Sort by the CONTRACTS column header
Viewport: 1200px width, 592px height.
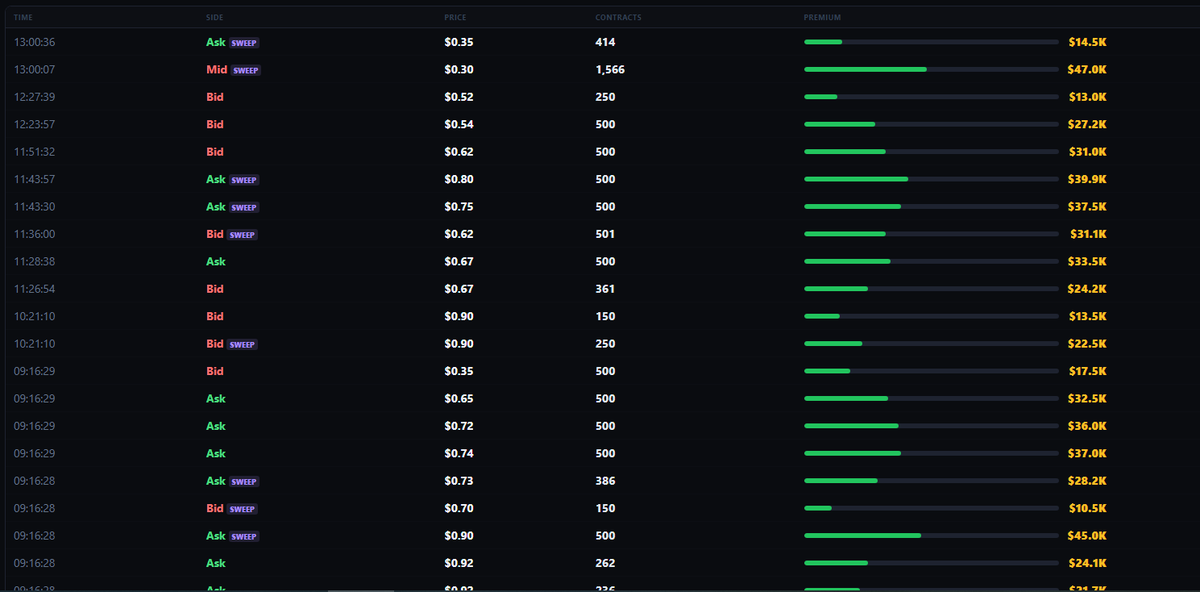pos(619,18)
